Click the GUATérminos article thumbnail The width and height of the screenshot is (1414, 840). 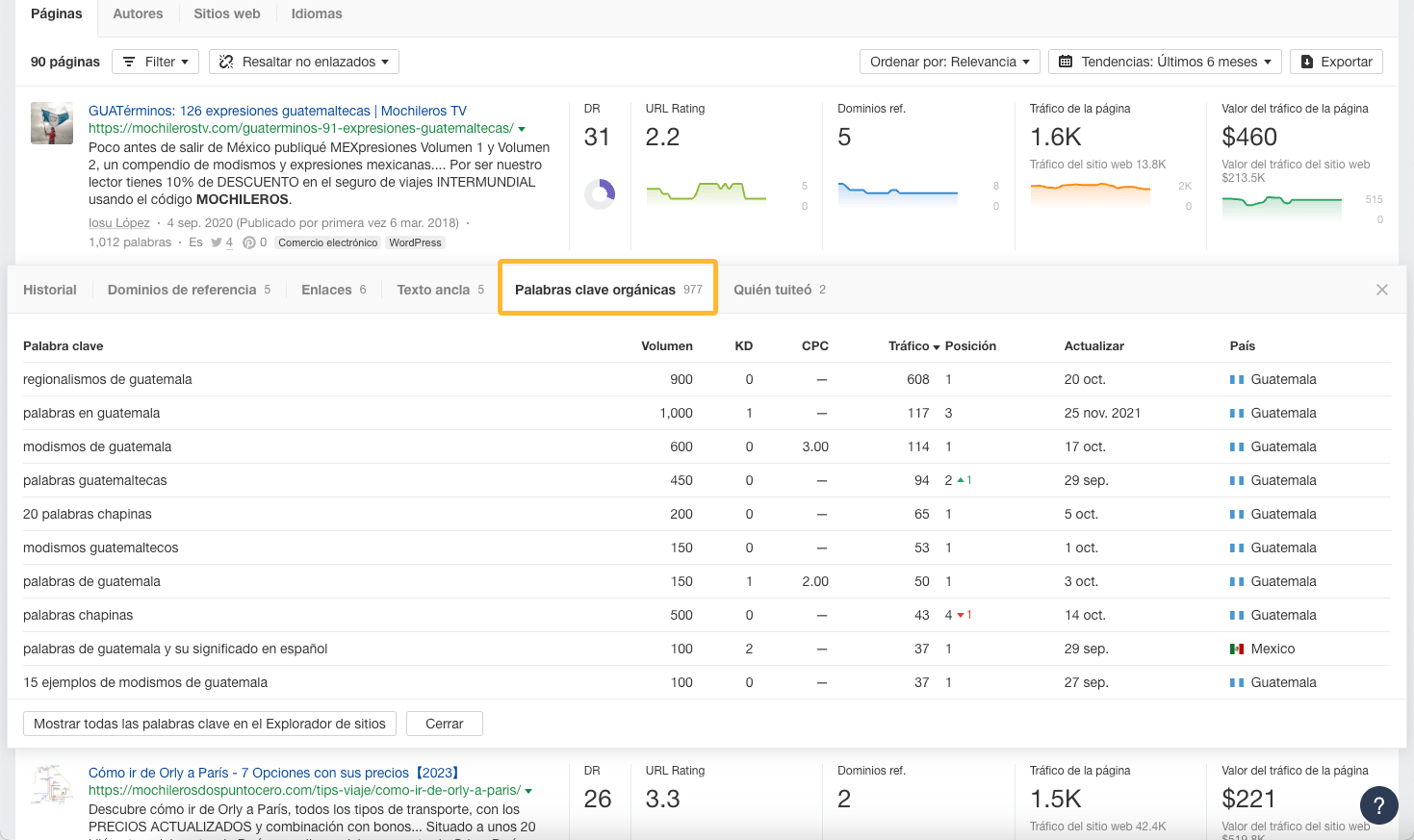pyautogui.click(x=51, y=123)
